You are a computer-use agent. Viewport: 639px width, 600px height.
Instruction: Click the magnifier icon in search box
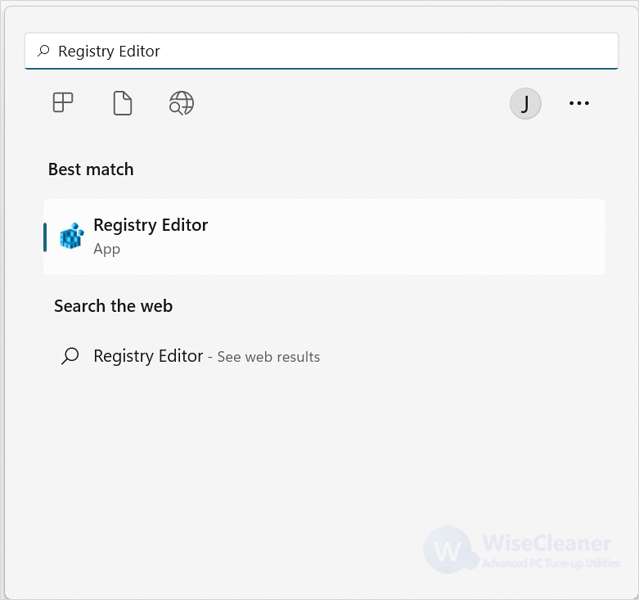point(43,51)
